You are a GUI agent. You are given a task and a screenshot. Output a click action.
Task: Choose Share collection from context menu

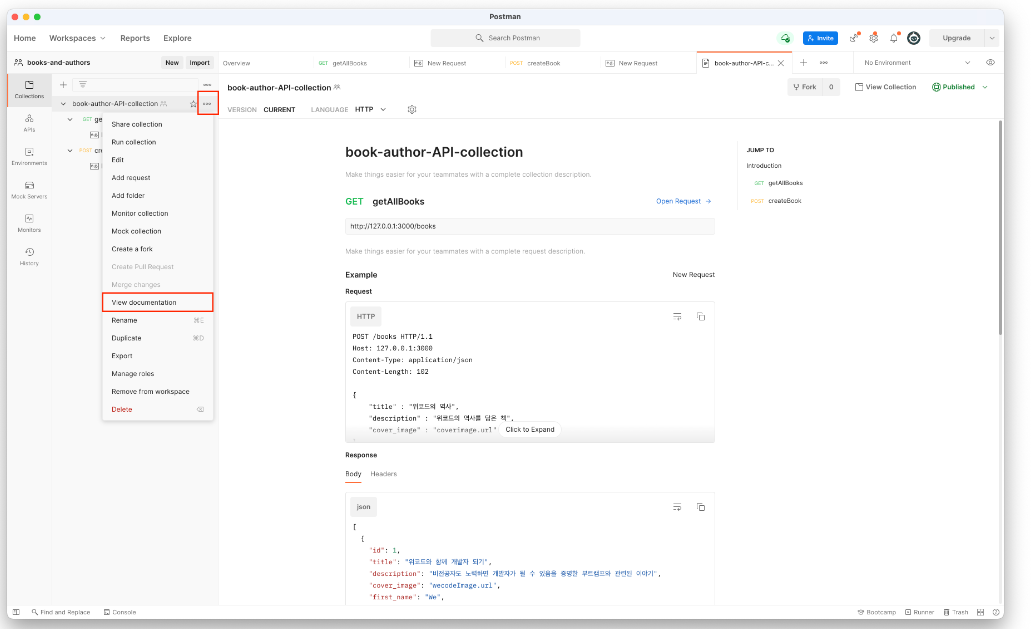(157, 124)
